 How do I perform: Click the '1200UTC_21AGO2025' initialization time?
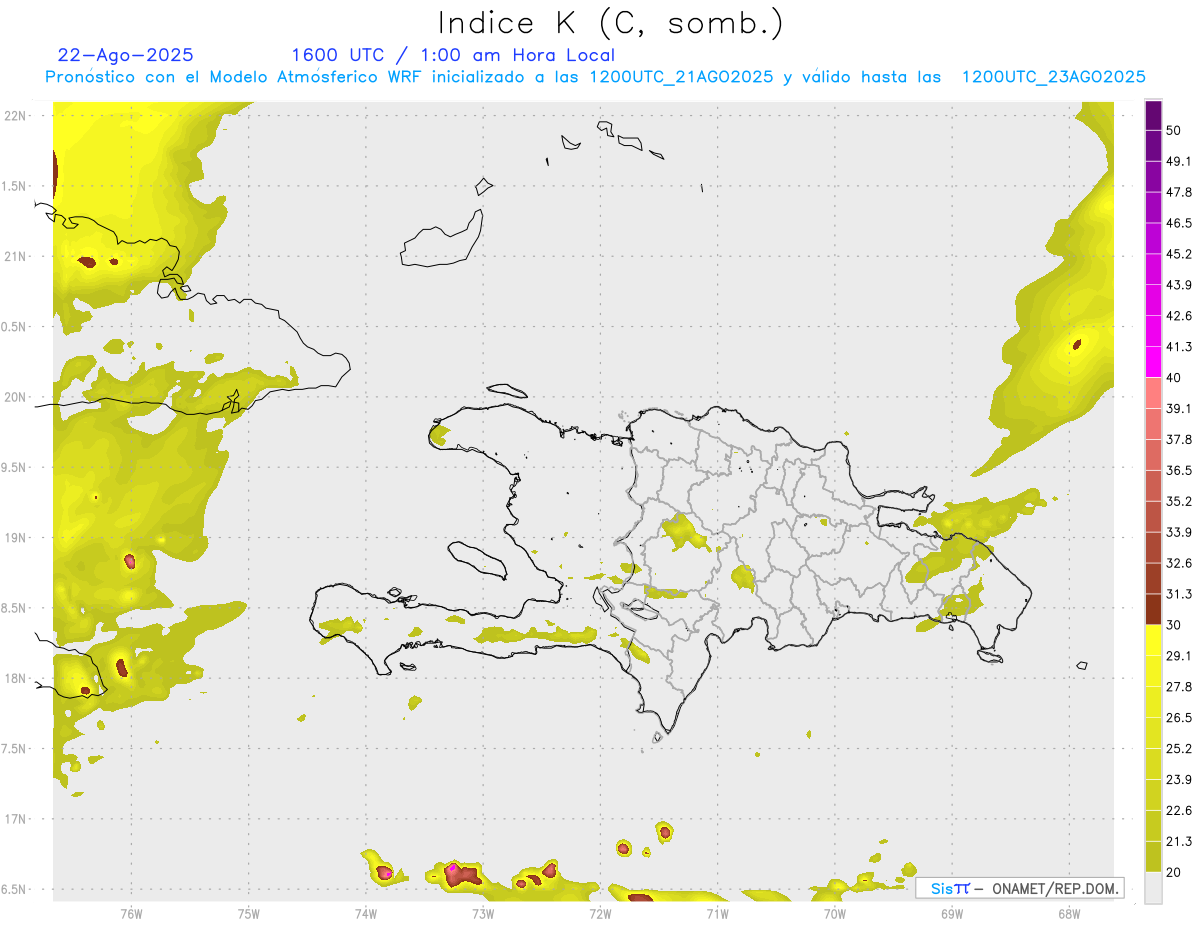[x=681, y=77]
